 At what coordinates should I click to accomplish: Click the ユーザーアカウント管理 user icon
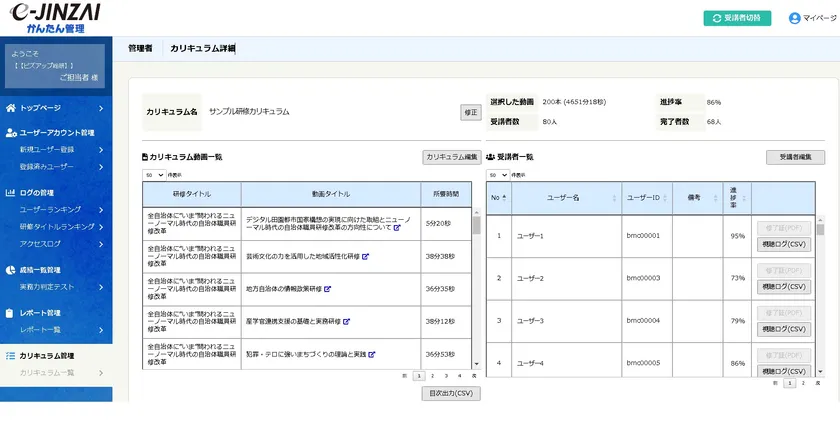coord(11,132)
